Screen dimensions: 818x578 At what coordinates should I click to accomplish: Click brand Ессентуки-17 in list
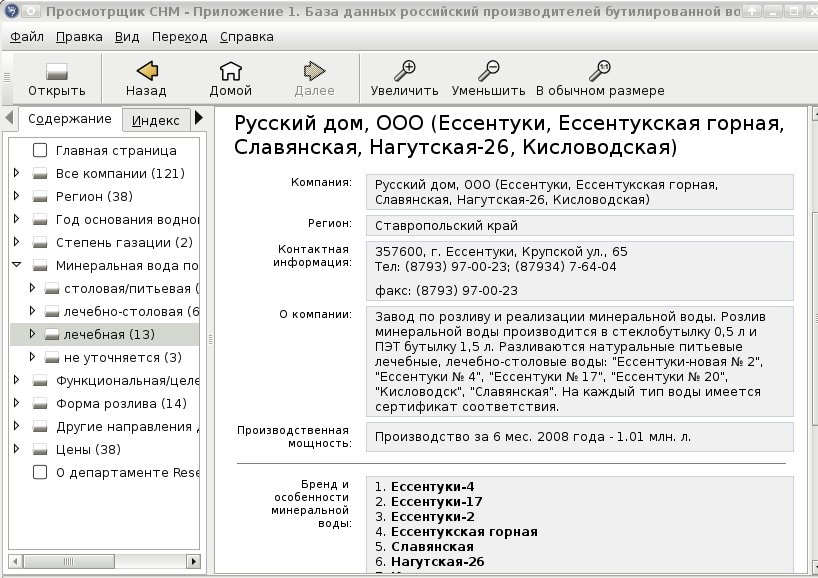436,501
